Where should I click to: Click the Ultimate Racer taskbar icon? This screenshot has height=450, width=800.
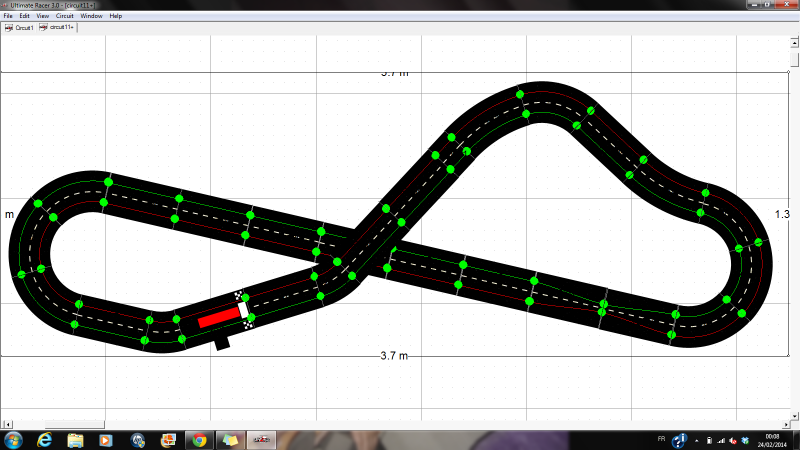pos(260,440)
